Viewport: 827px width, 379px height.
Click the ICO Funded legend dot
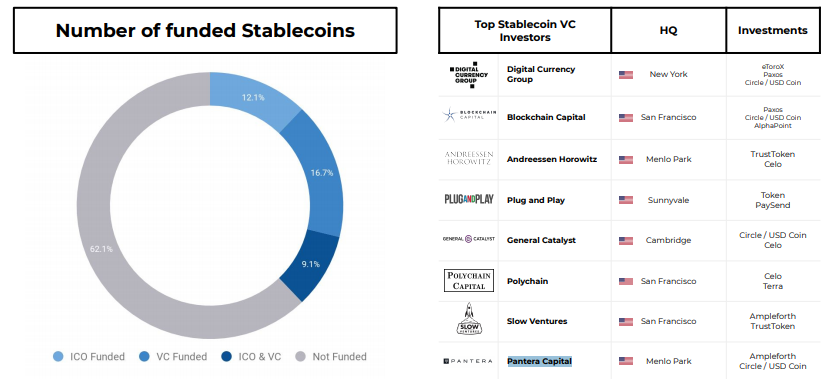58,357
